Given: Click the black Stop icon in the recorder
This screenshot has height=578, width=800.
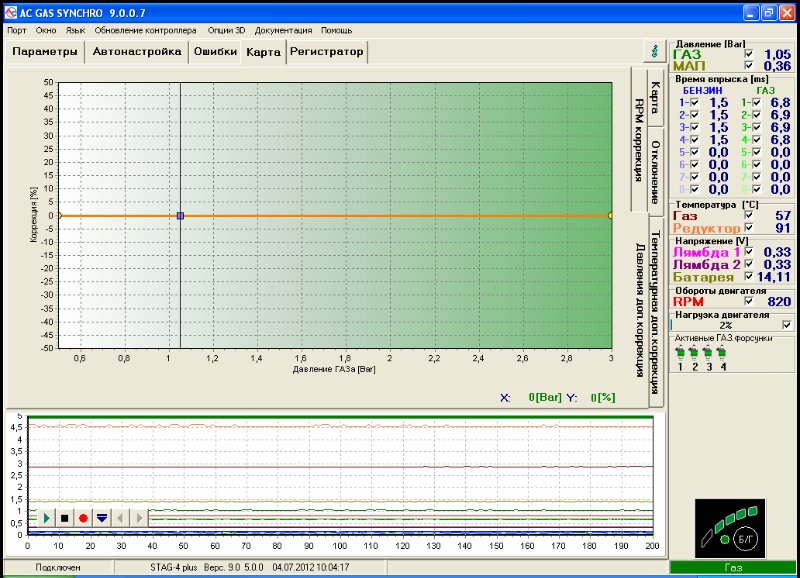Looking at the screenshot, I should point(64,517).
